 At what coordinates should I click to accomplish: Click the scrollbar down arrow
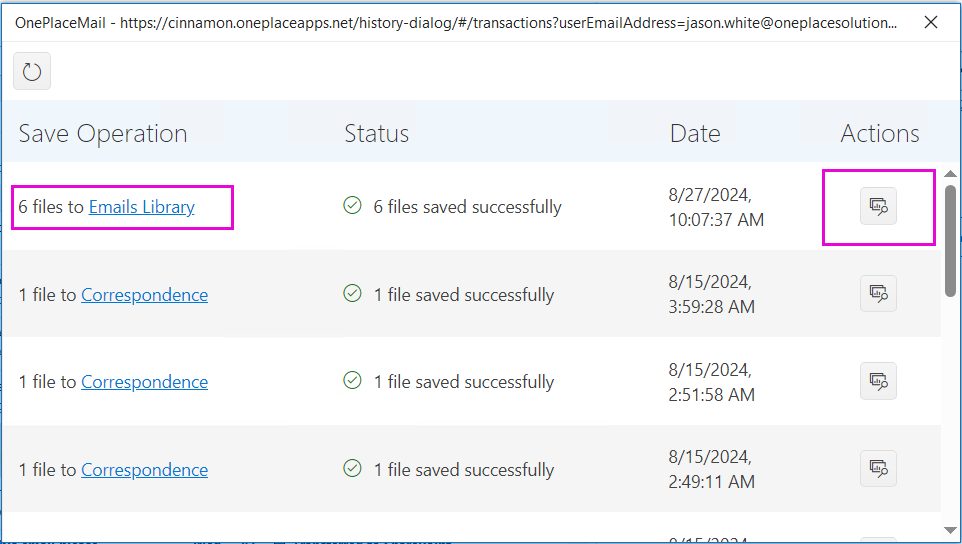pyautogui.click(x=950, y=529)
